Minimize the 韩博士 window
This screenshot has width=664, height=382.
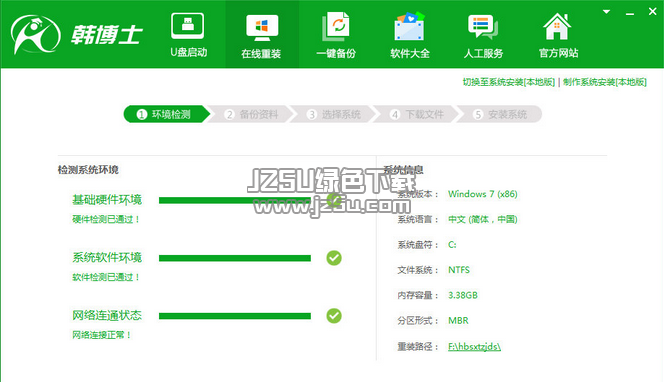[x=630, y=13]
